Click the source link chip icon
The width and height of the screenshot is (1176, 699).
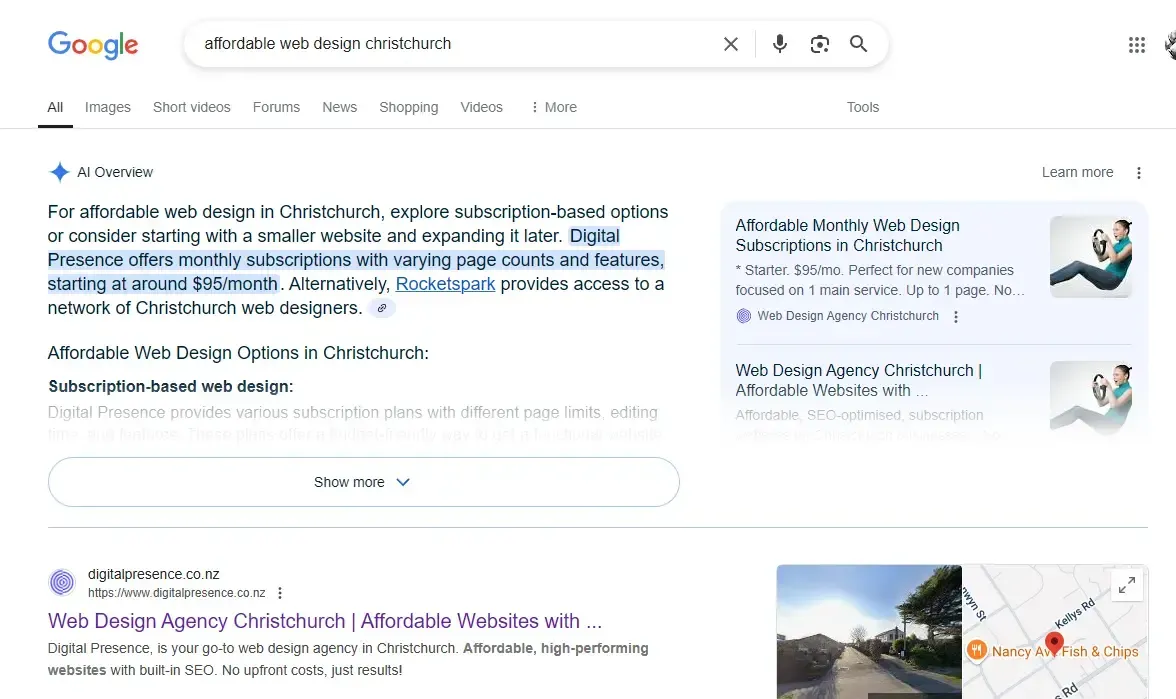click(382, 308)
